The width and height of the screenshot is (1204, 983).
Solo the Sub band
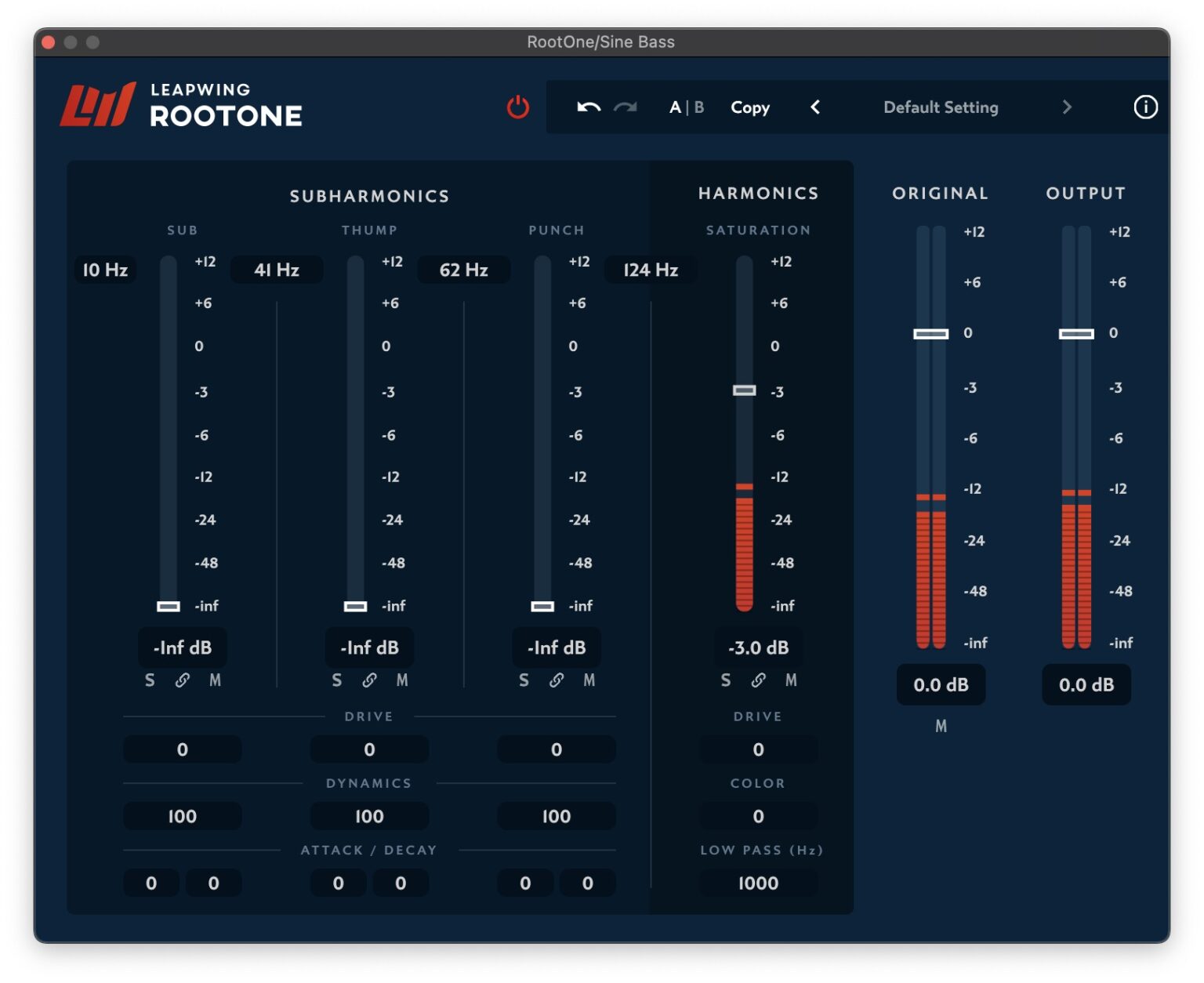[x=150, y=680]
